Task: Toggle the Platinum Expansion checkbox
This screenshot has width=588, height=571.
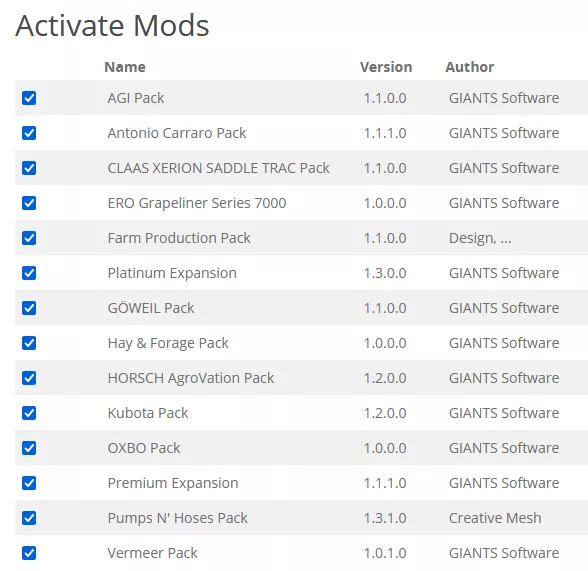Action: pyautogui.click(x=29, y=273)
